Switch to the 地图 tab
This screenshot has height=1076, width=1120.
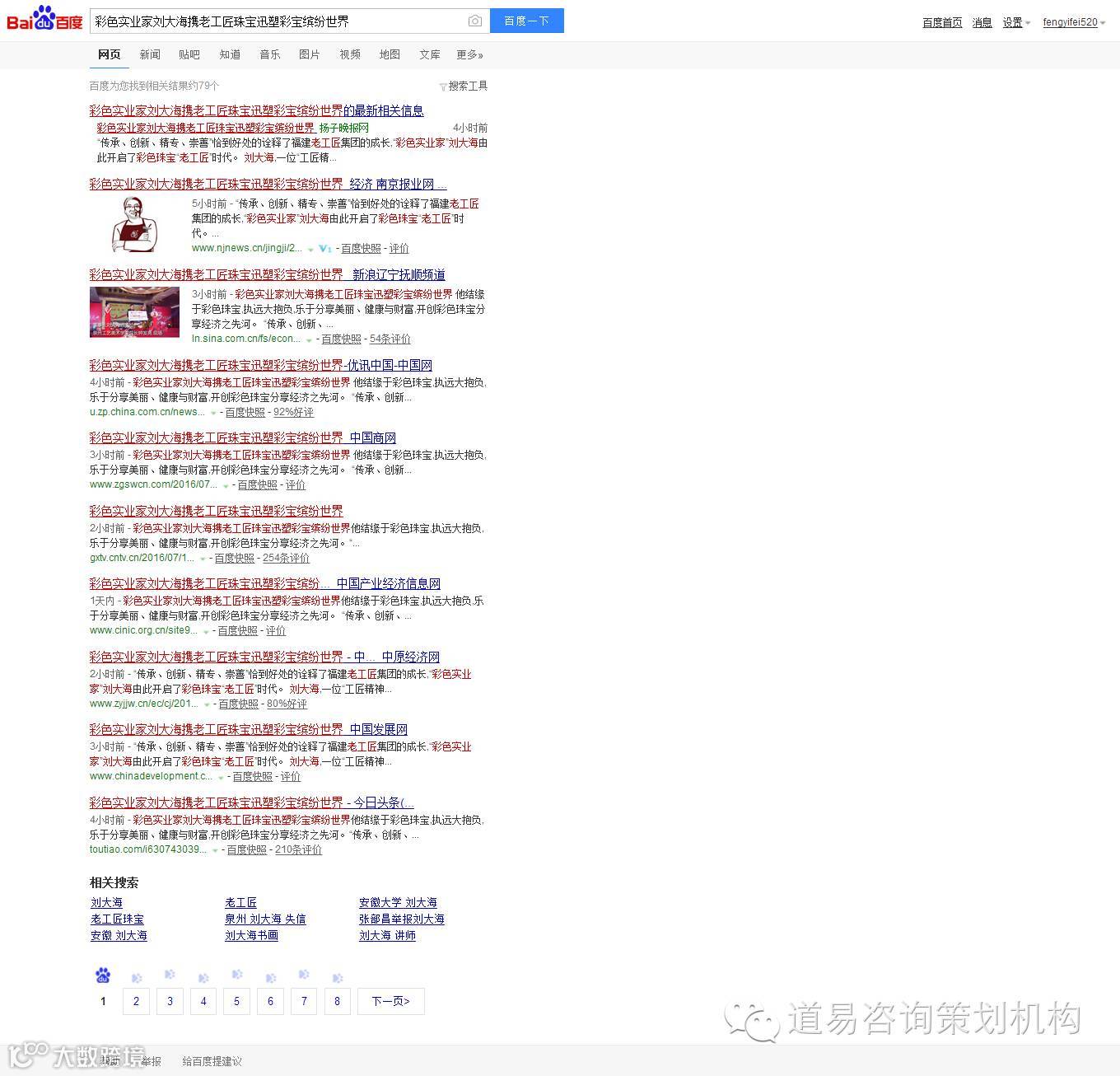click(390, 54)
